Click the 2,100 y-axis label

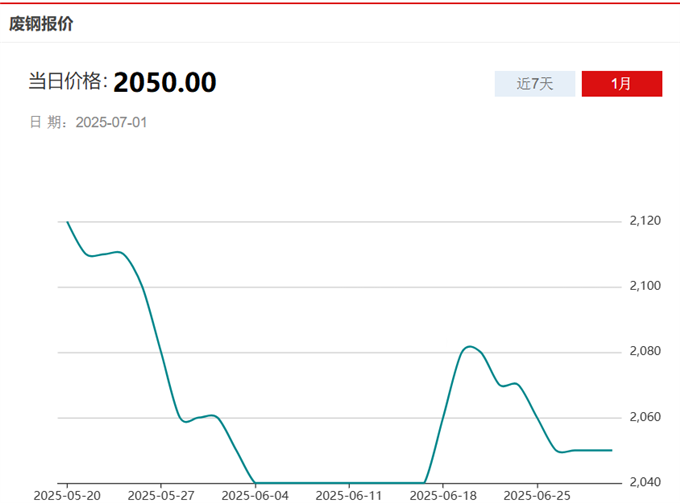(645, 286)
